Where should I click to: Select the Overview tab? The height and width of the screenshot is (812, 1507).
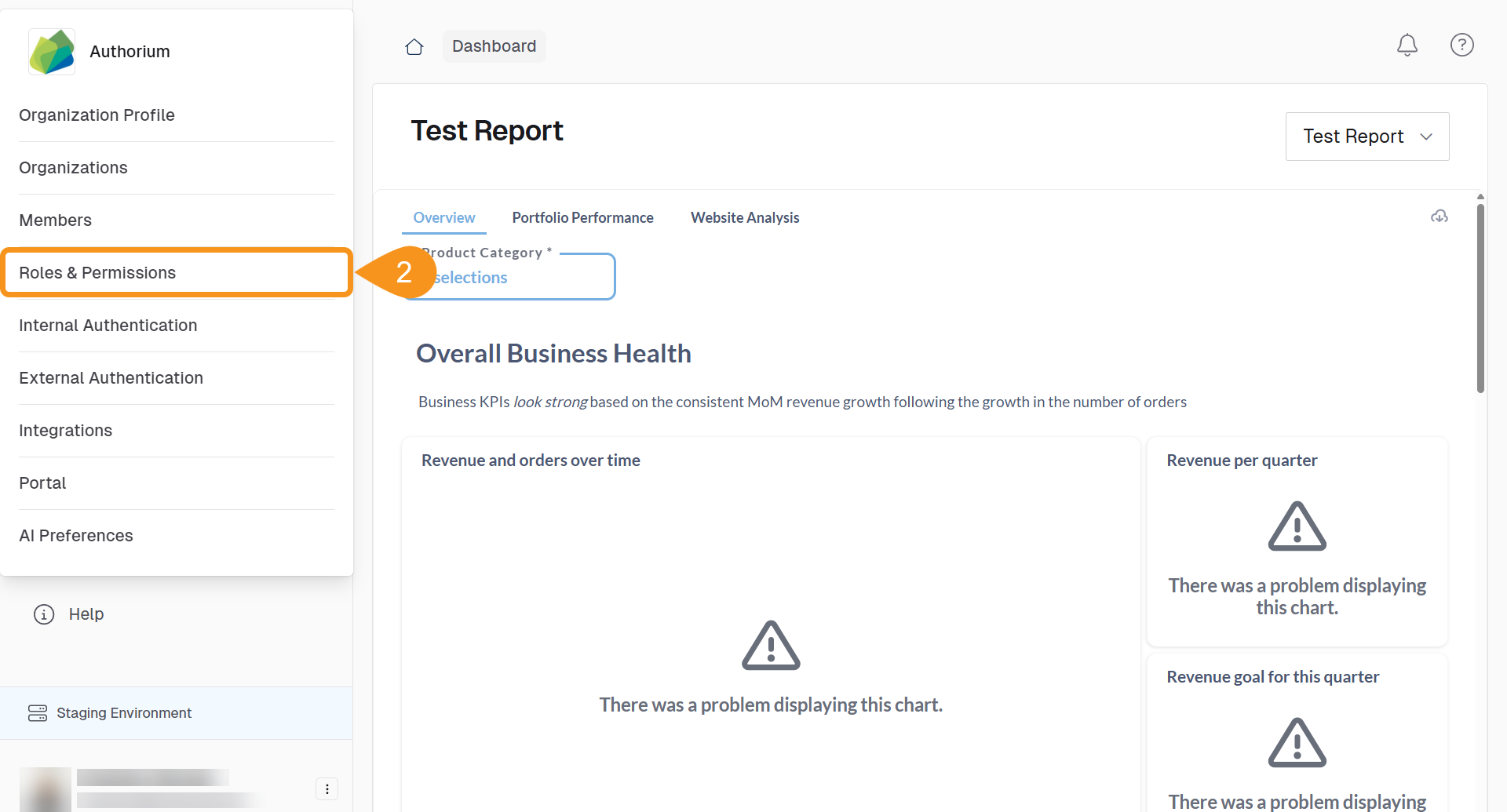click(x=443, y=218)
